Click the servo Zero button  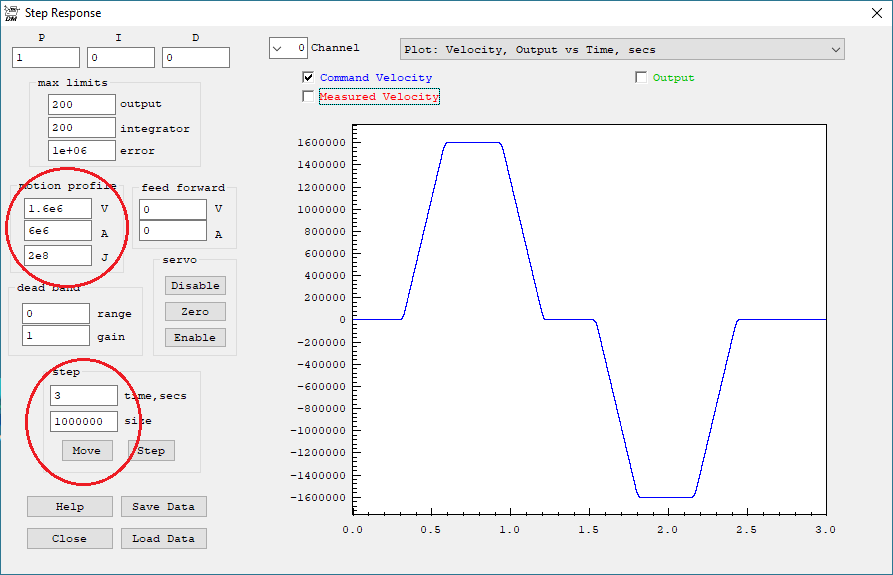click(x=195, y=311)
